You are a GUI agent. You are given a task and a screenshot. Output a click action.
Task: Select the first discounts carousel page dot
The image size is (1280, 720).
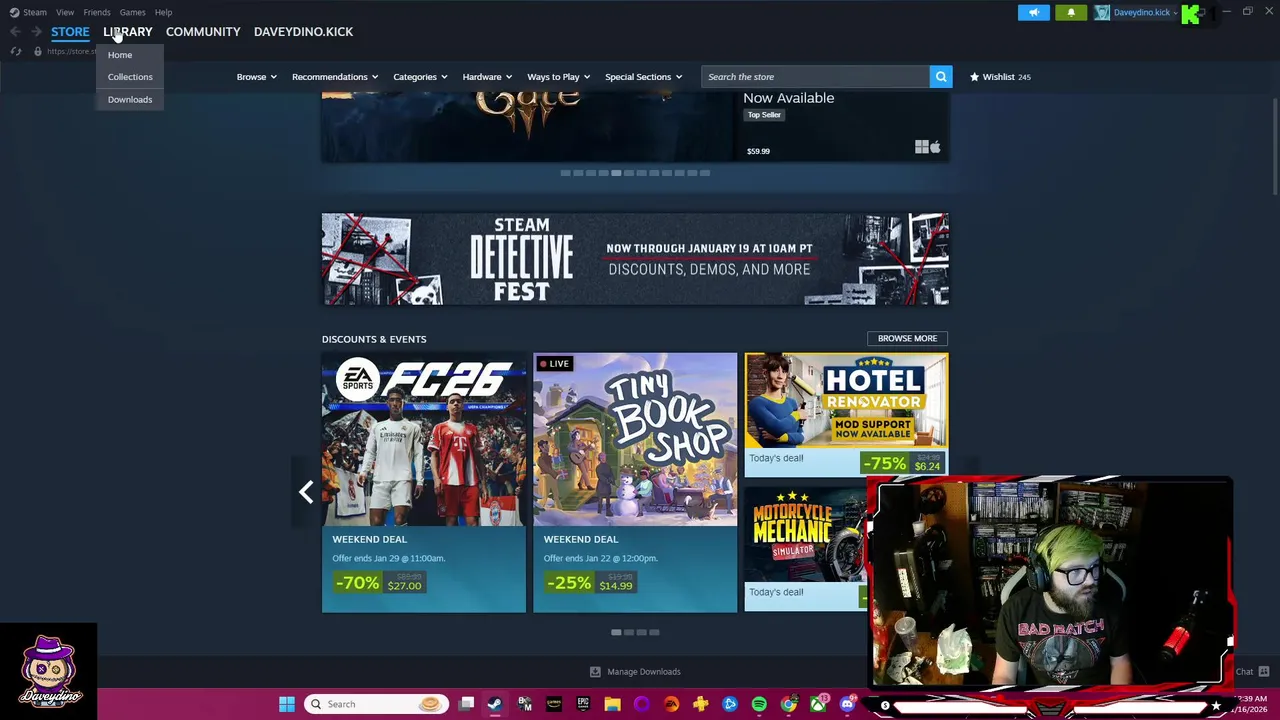pyautogui.click(x=616, y=632)
